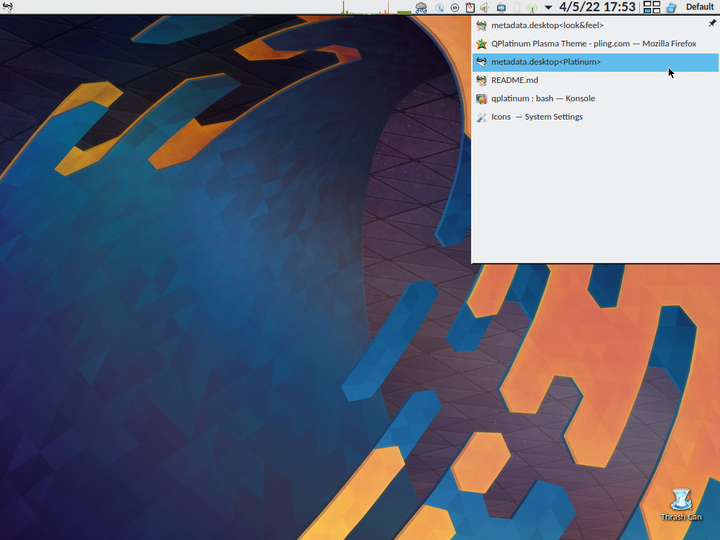Select metadata.desktop<Platinum> window entry

coord(595,62)
